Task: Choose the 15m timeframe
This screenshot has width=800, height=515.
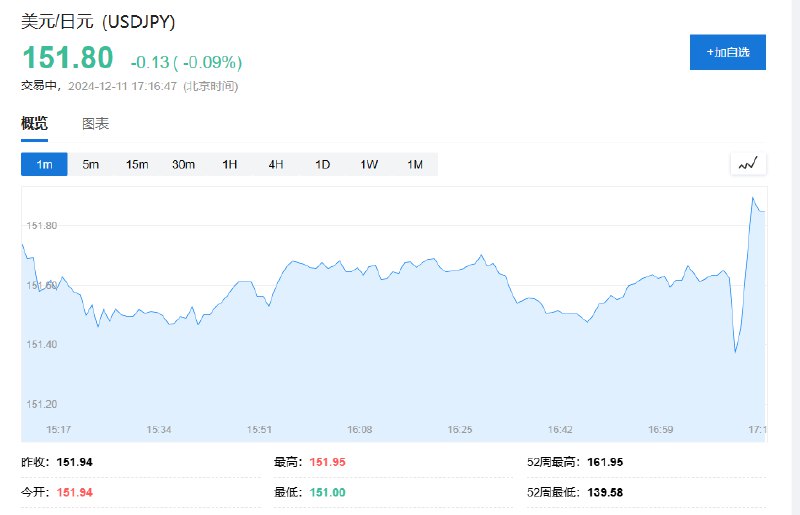Action: tap(137, 164)
